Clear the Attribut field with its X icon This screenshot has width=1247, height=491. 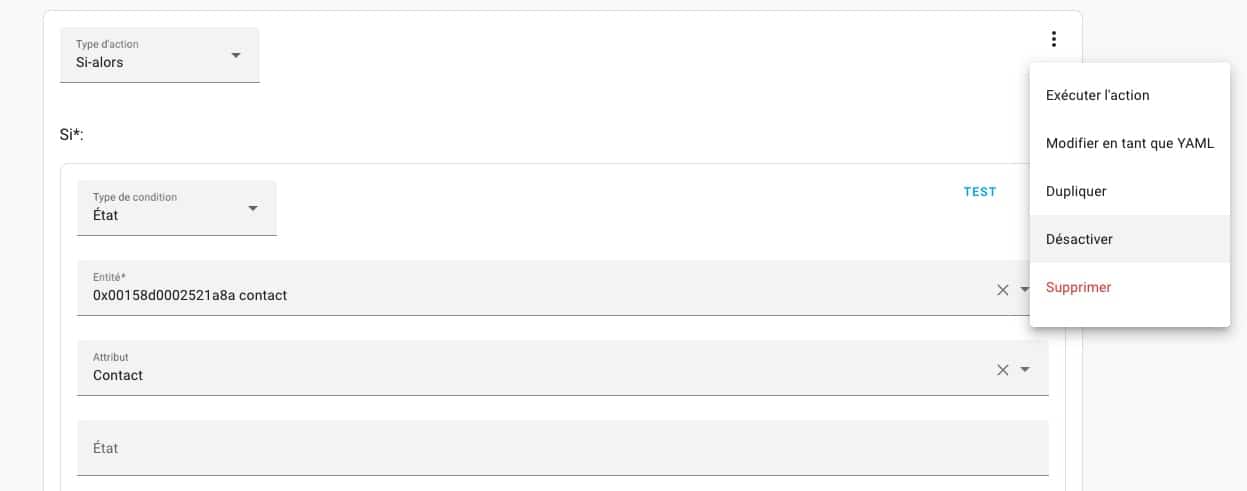[x=1002, y=370]
